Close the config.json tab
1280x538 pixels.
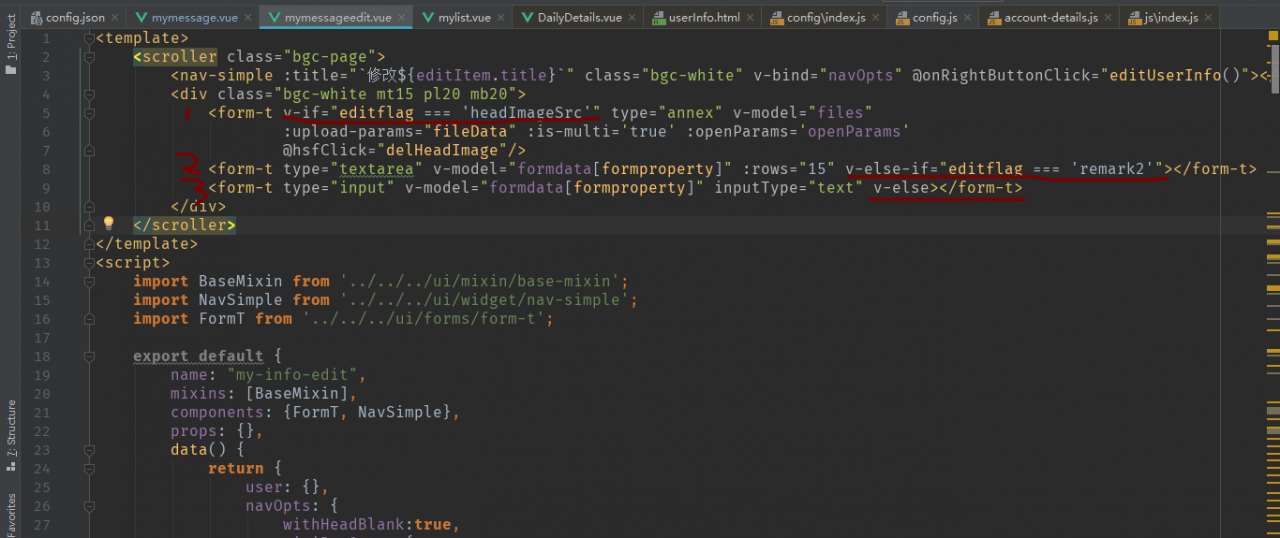point(115,18)
